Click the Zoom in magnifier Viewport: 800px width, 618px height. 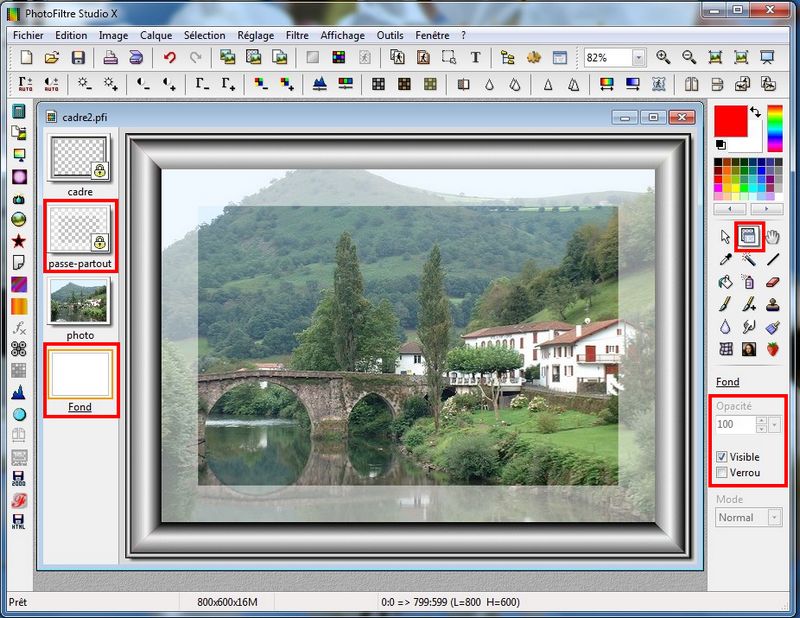tap(663, 57)
